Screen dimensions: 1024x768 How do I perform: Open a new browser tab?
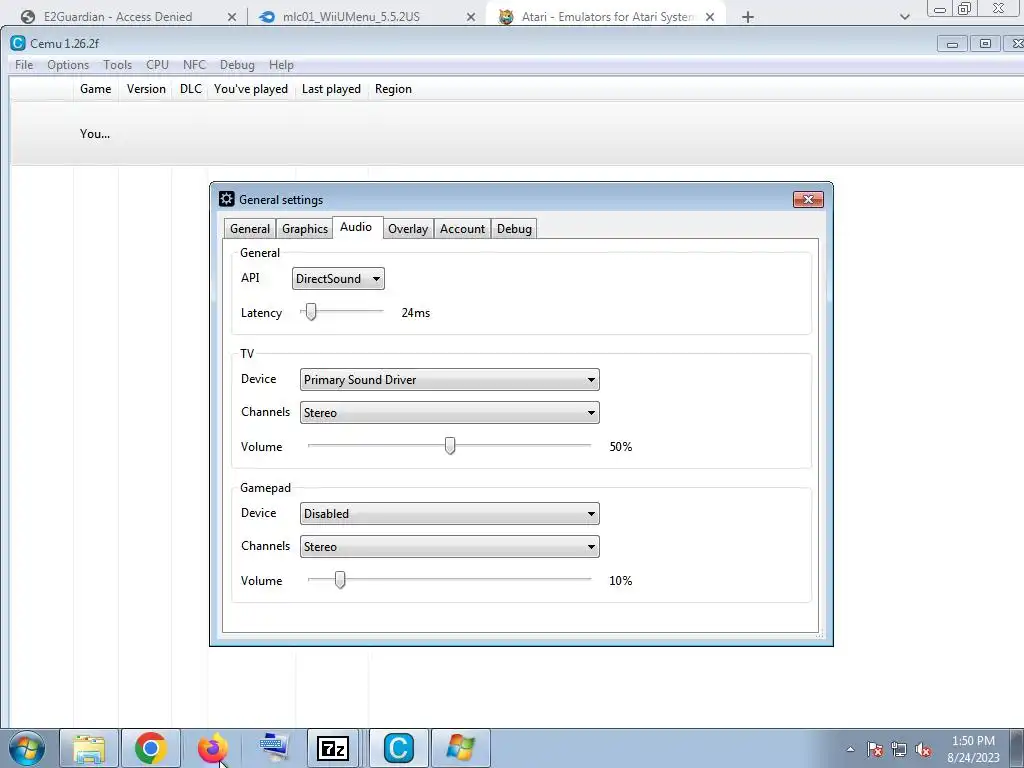(748, 17)
